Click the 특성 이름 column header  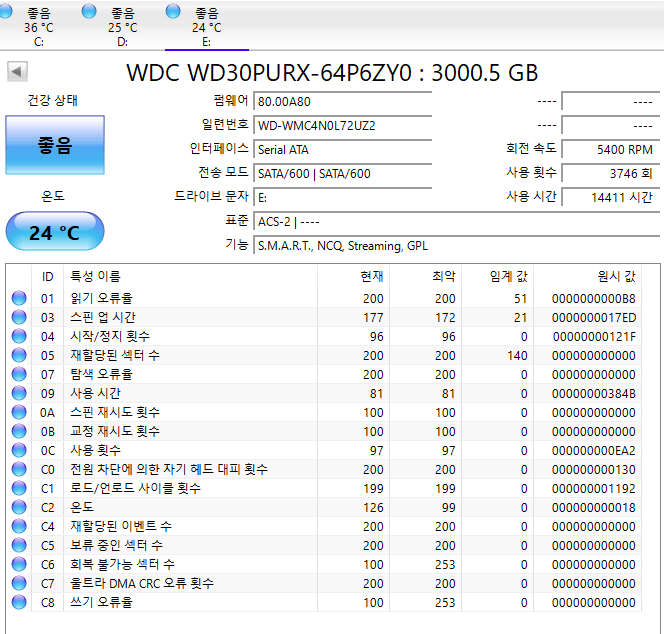coord(191,277)
